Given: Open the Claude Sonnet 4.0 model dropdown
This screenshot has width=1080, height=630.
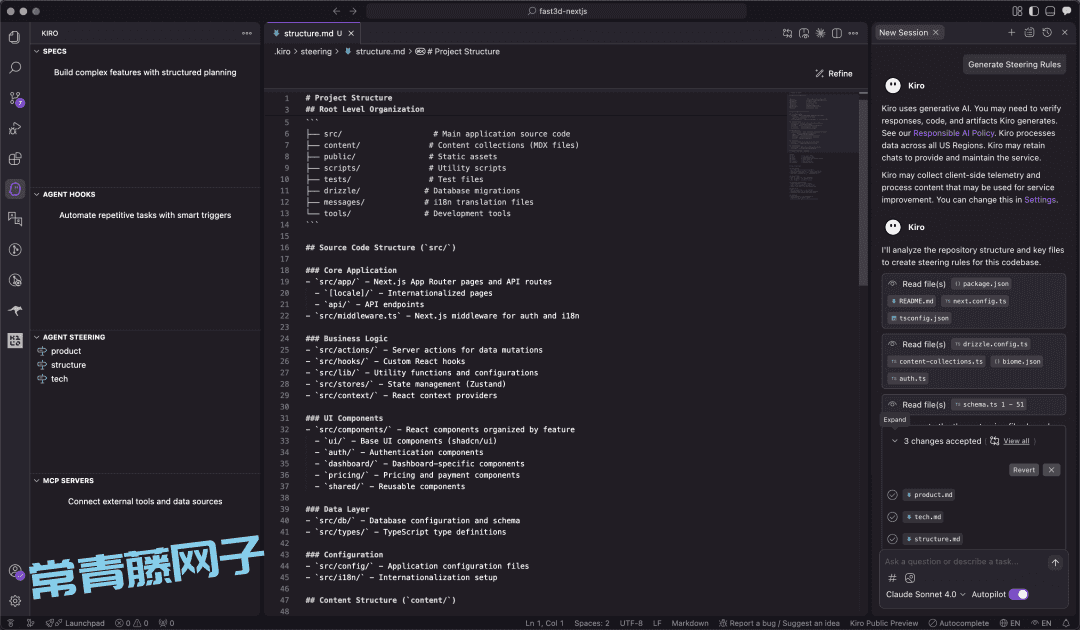Looking at the screenshot, I should pos(926,594).
